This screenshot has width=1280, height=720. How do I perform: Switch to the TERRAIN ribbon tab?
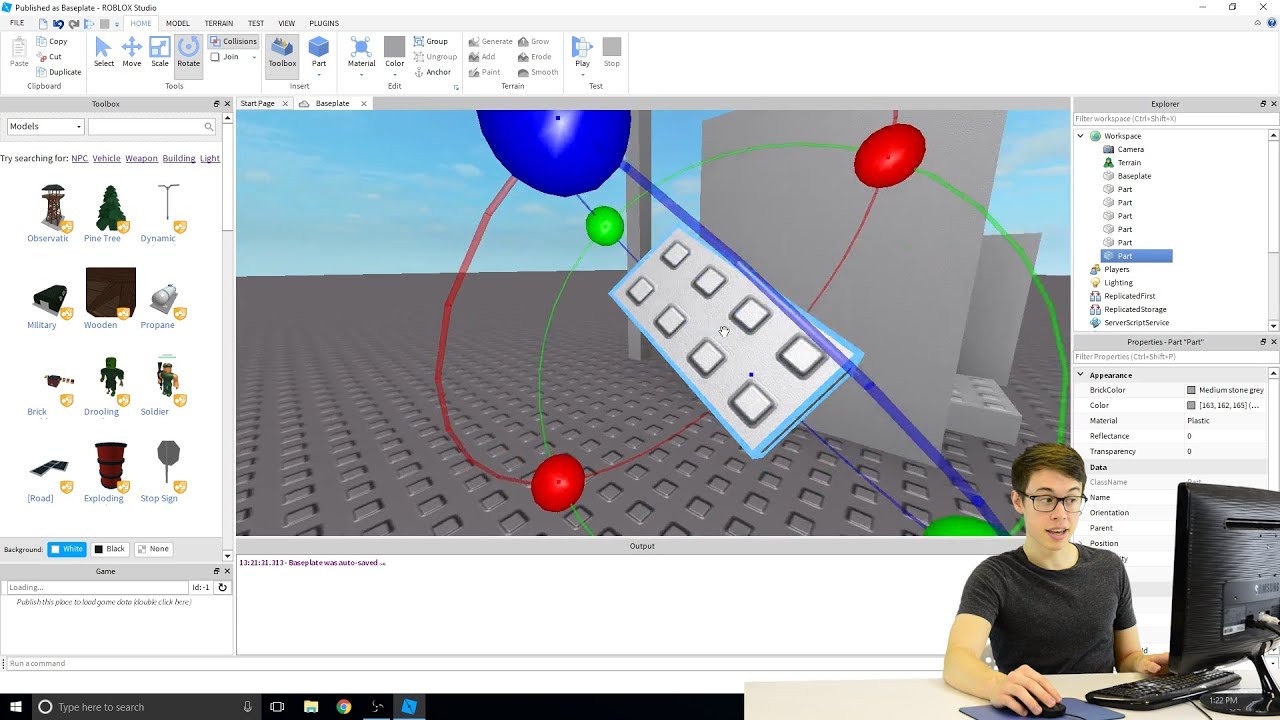[218, 23]
